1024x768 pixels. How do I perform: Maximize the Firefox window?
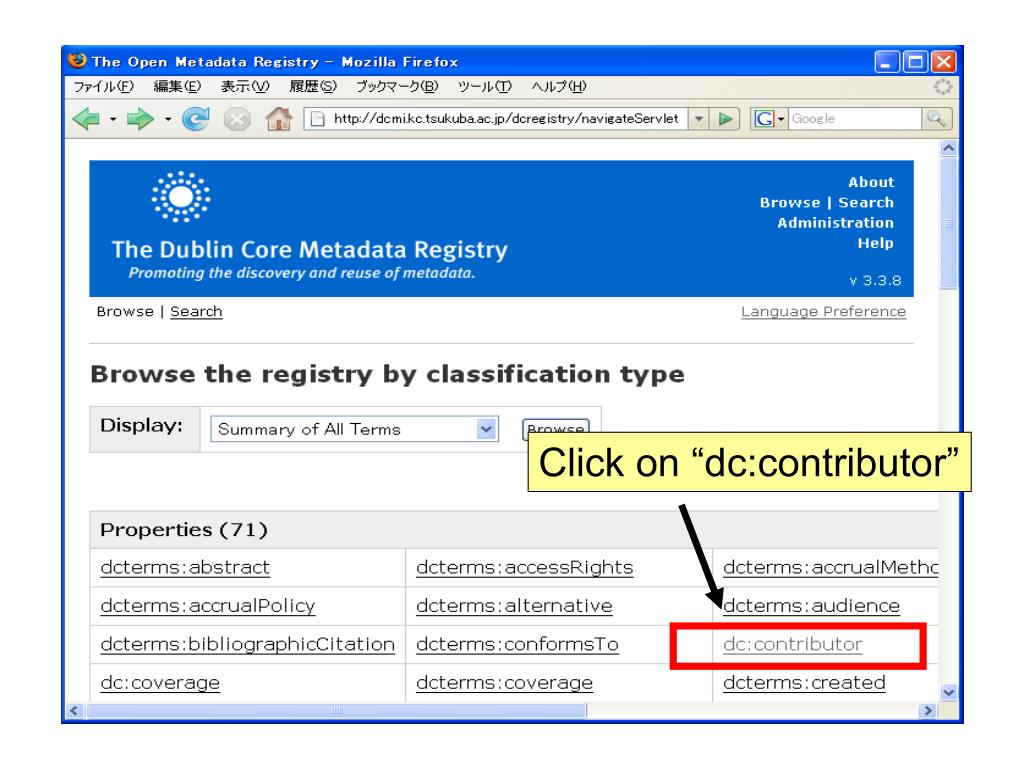coord(915,61)
